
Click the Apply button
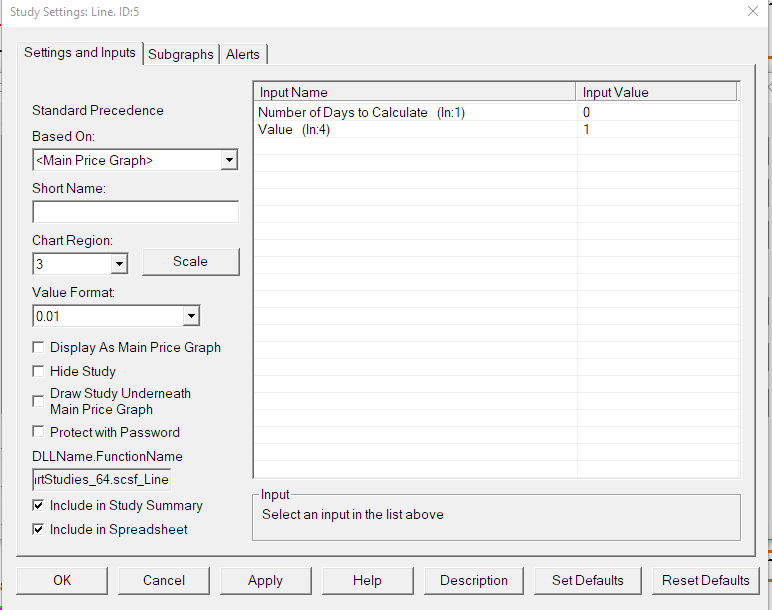coord(265,580)
